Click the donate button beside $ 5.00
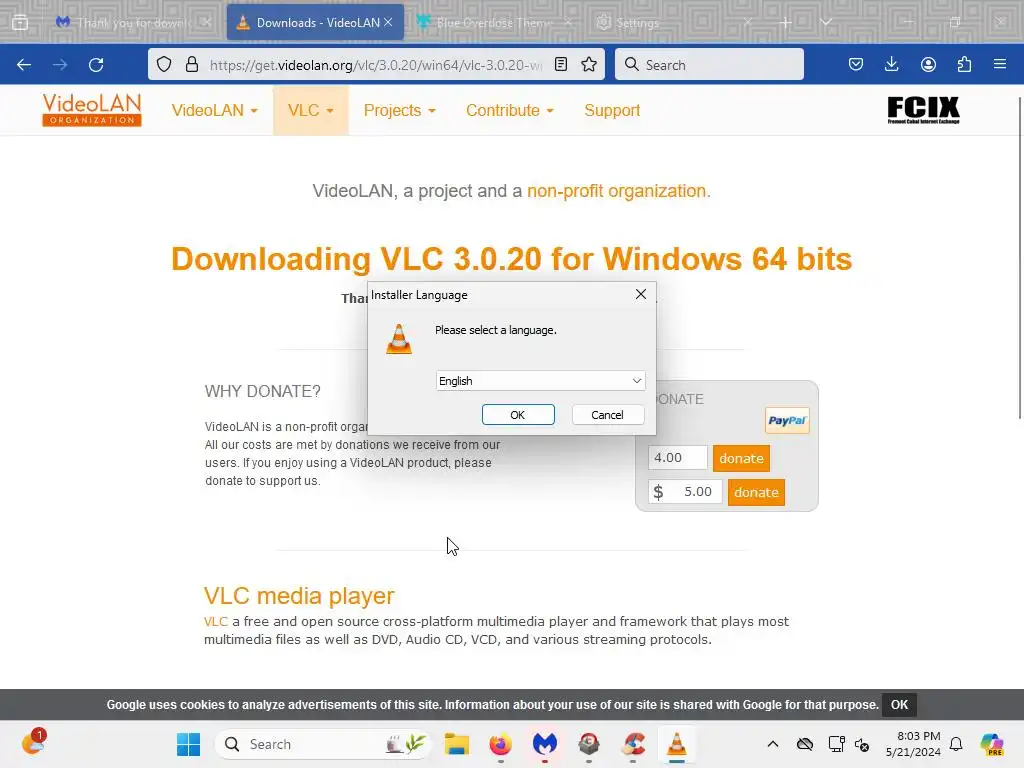The image size is (1024, 768). (x=756, y=492)
